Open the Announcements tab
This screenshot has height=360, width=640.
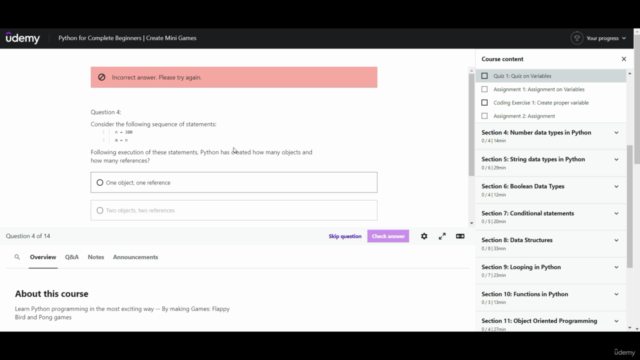[x=136, y=257]
